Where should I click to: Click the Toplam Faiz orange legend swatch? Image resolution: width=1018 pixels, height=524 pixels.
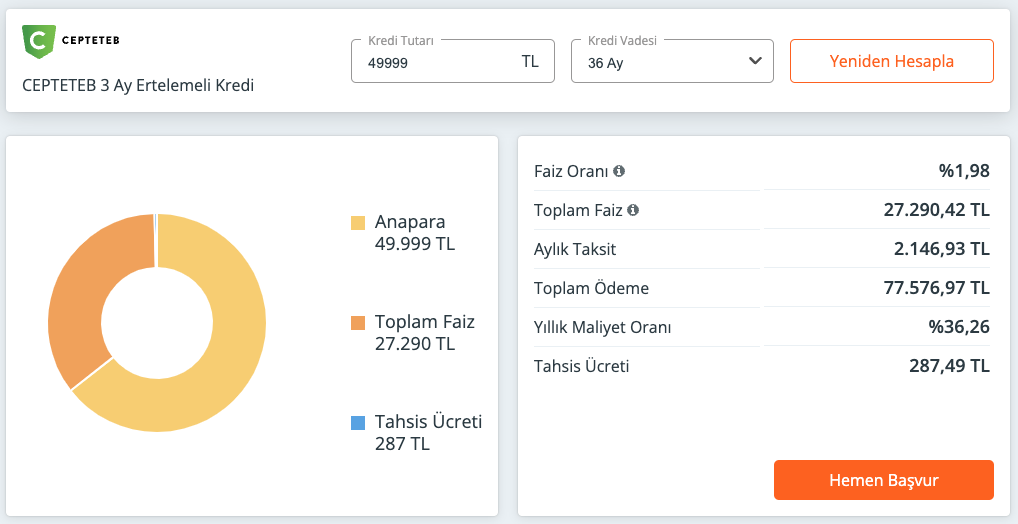click(x=358, y=323)
